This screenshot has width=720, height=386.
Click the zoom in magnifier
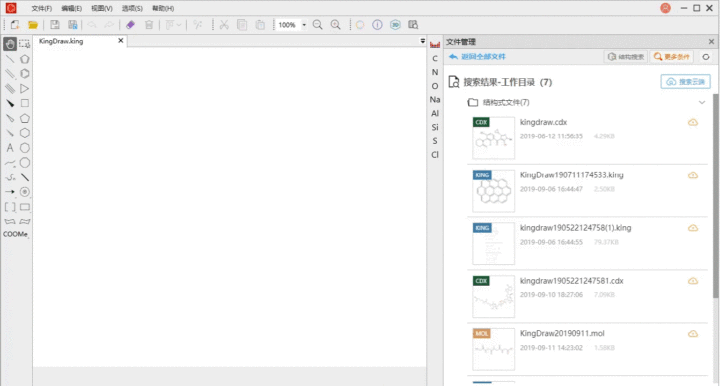(x=336, y=25)
